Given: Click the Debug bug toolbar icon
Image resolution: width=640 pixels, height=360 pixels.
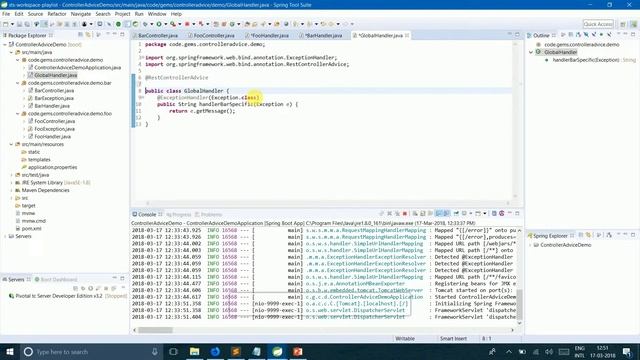Looking at the screenshot, I should point(145,24).
